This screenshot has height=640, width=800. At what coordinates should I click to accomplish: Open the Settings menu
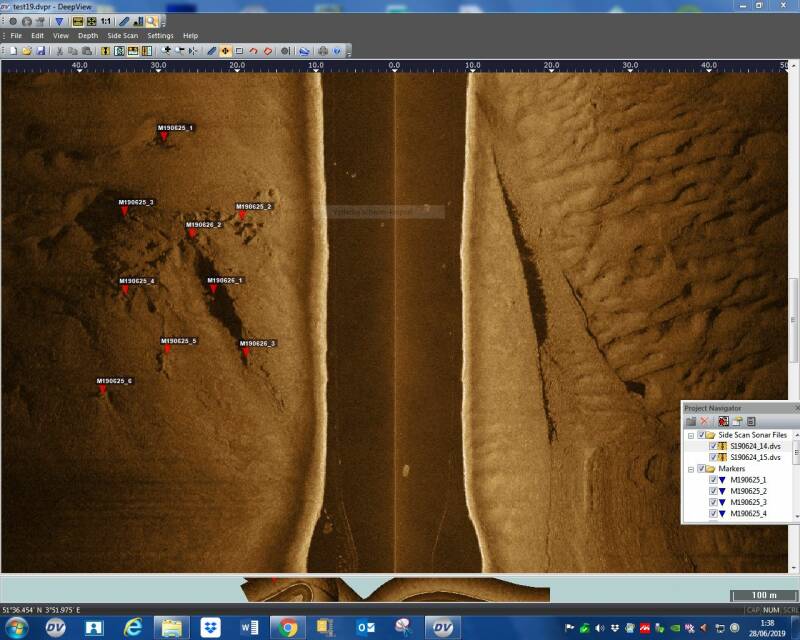pyautogui.click(x=160, y=36)
